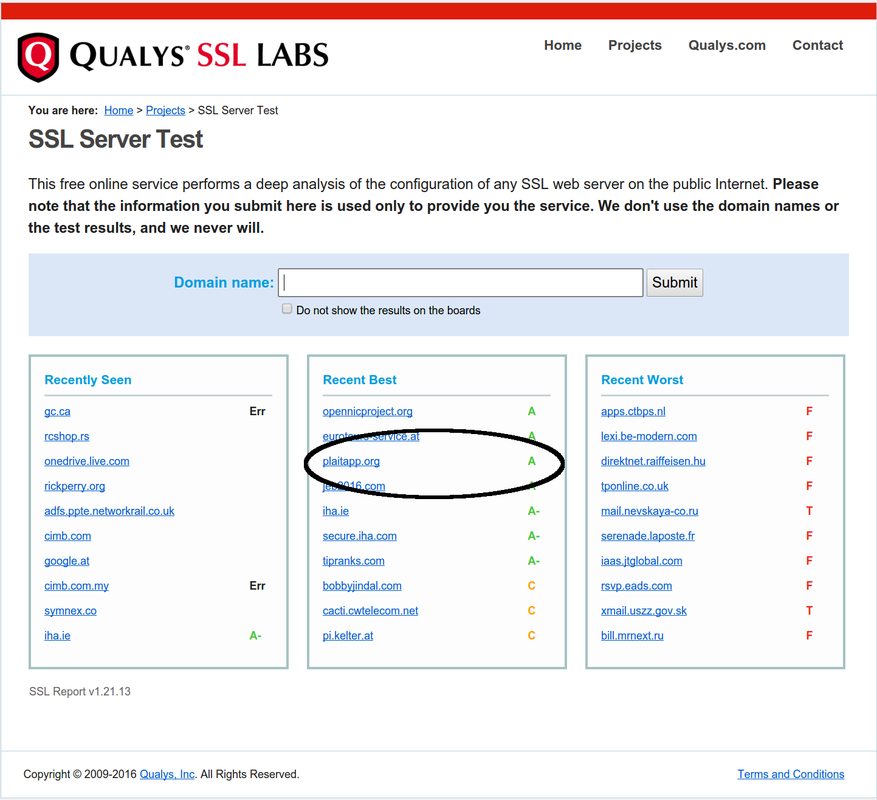Open the plaitapp.org link
Image resolution: width=877 pixels, height=800 pixels.
coord(351,461)
